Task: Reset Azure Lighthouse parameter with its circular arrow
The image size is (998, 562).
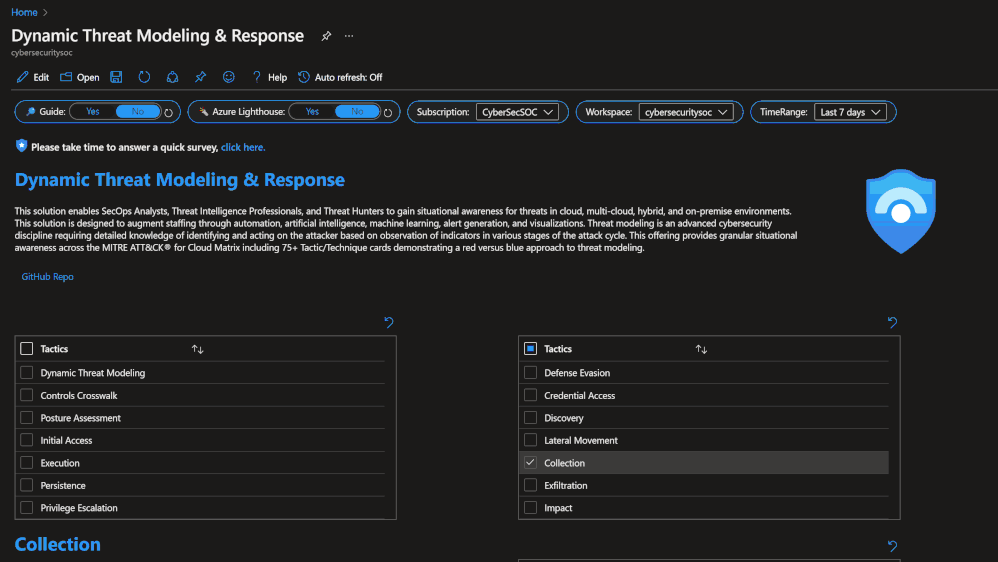Action: click(x=388, y=113)
